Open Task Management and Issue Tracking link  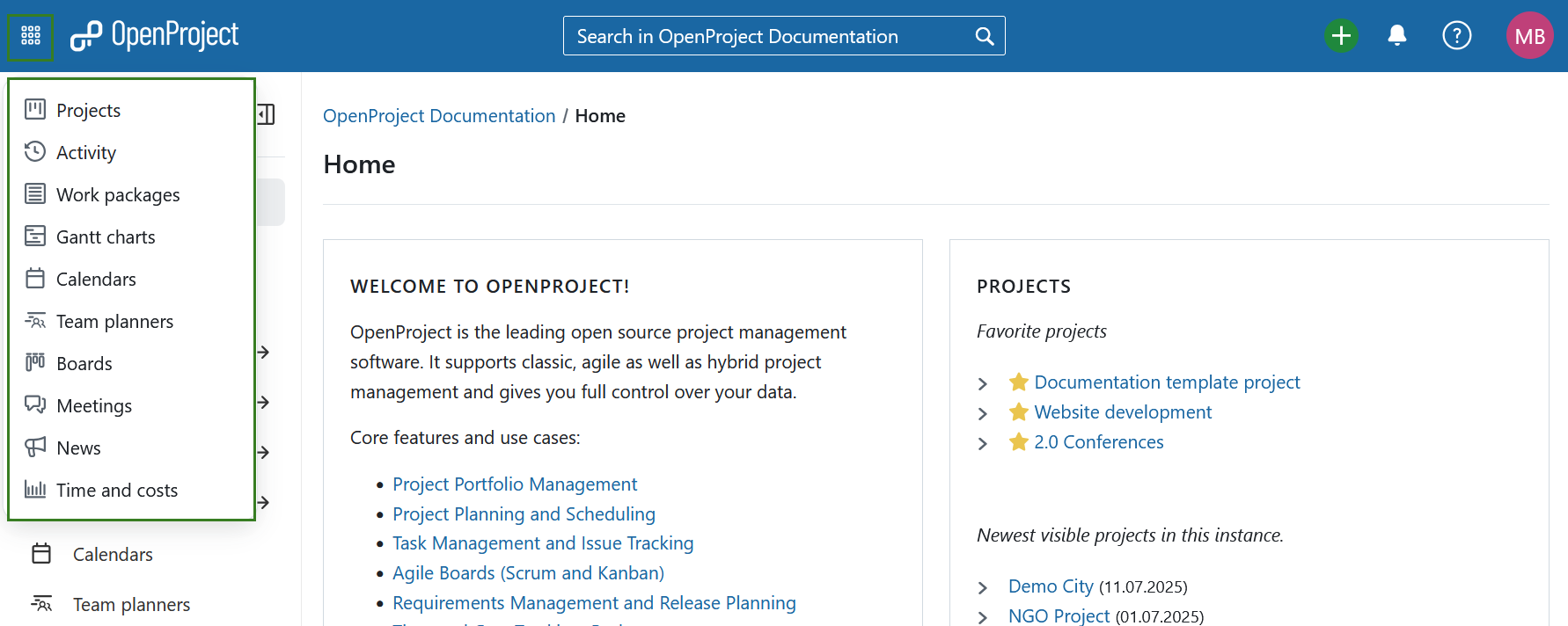543,543
